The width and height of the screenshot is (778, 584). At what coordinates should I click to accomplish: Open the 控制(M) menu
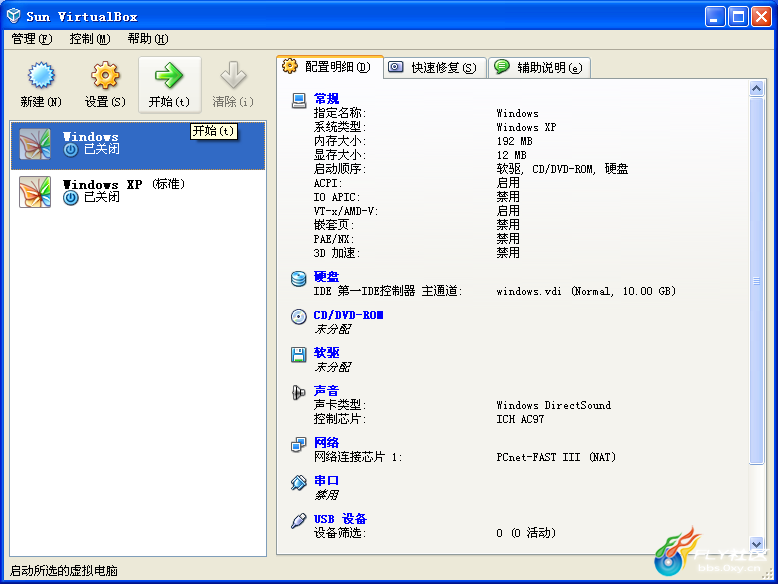pyautogui.click(x=90, y=39)
